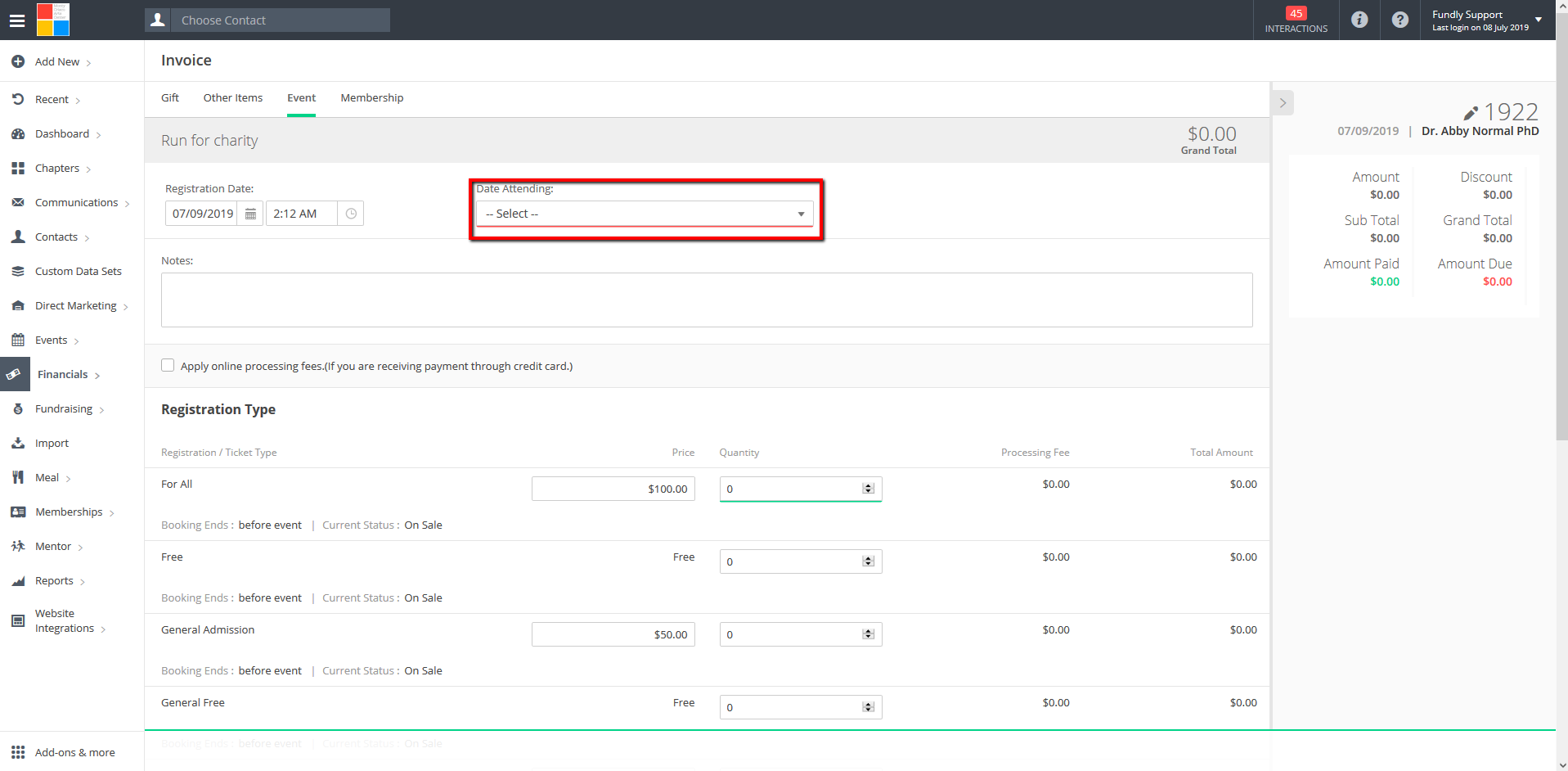Adjust General Free quantity stepper arrows
The image size is (1568, 771).
(869, 707)
